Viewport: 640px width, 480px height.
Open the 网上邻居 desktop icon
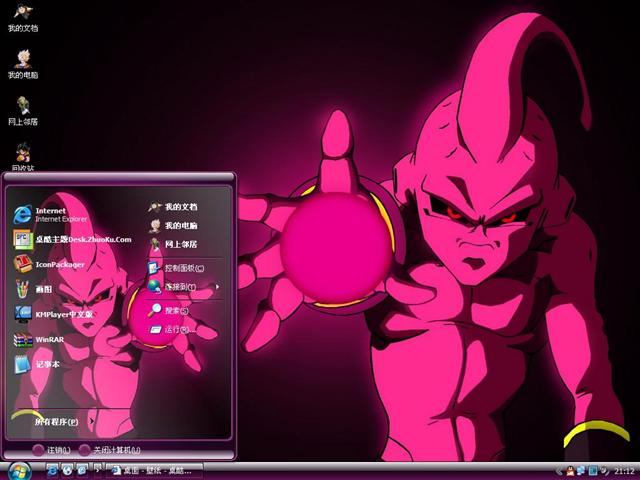[23, 111]
